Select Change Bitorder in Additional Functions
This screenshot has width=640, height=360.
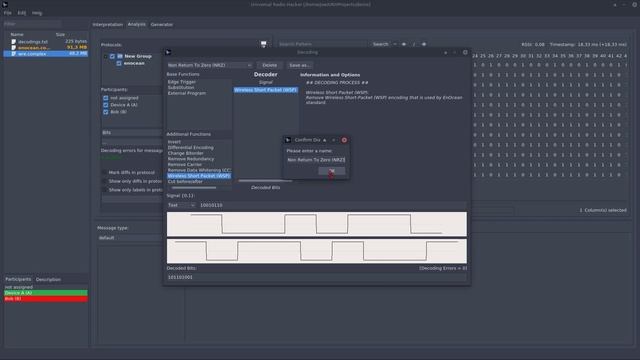pos(185,153)
